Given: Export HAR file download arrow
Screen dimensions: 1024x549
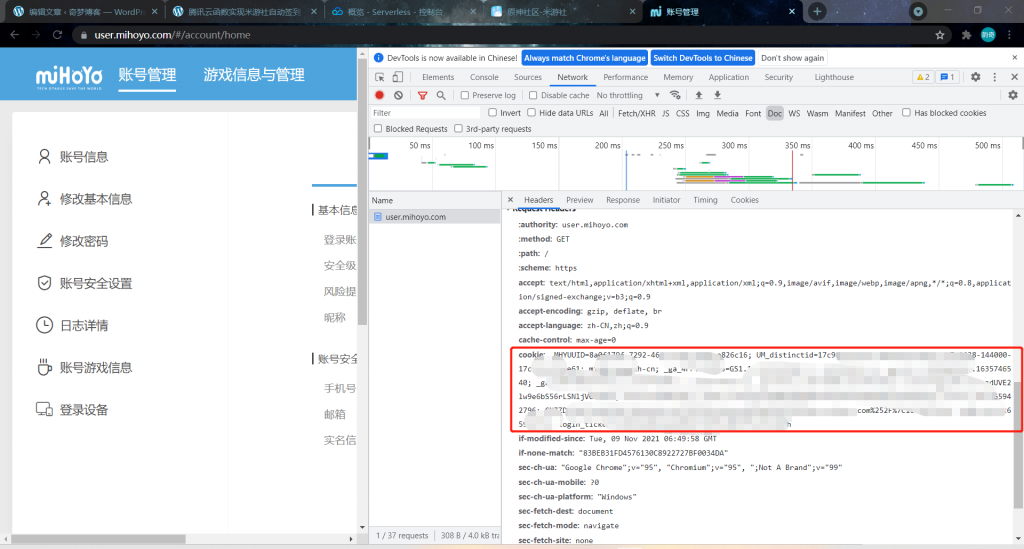Looking at the screenshot, I should [x=717, y=95].
